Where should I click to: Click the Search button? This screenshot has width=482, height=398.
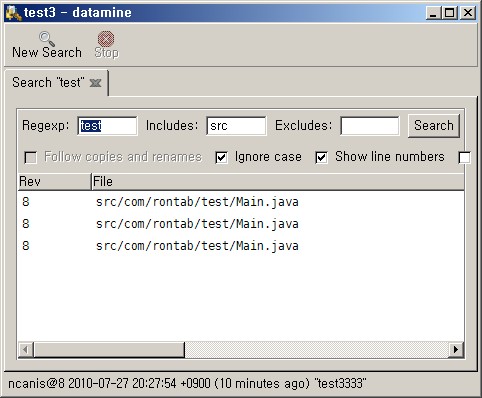[x=434, y=126]
